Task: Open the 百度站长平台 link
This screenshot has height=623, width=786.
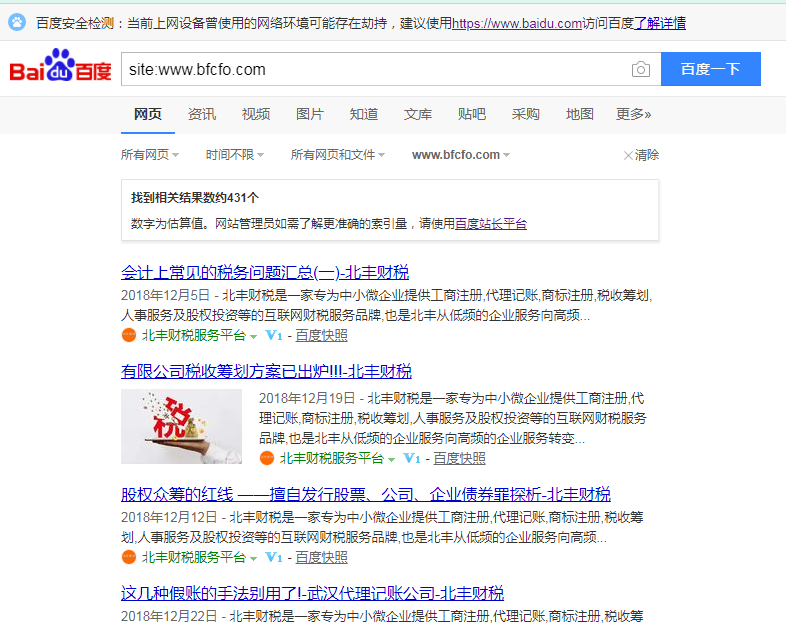Action: tap(491, 224)
